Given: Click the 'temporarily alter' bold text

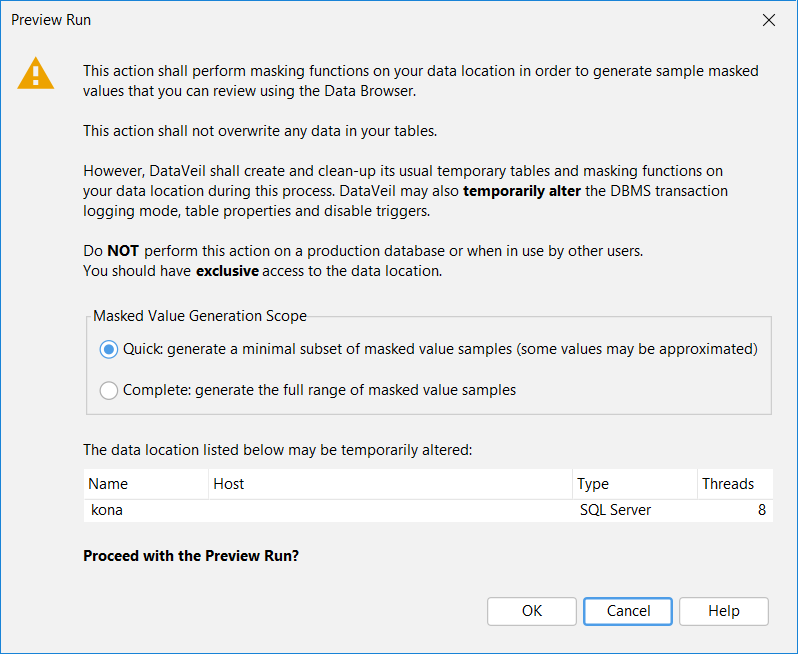Looking at the screenshot, I should pos(522,191).
